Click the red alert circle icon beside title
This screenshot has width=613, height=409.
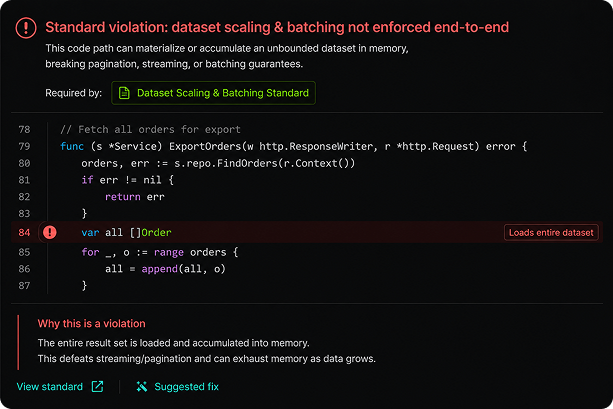pos(26,27)
